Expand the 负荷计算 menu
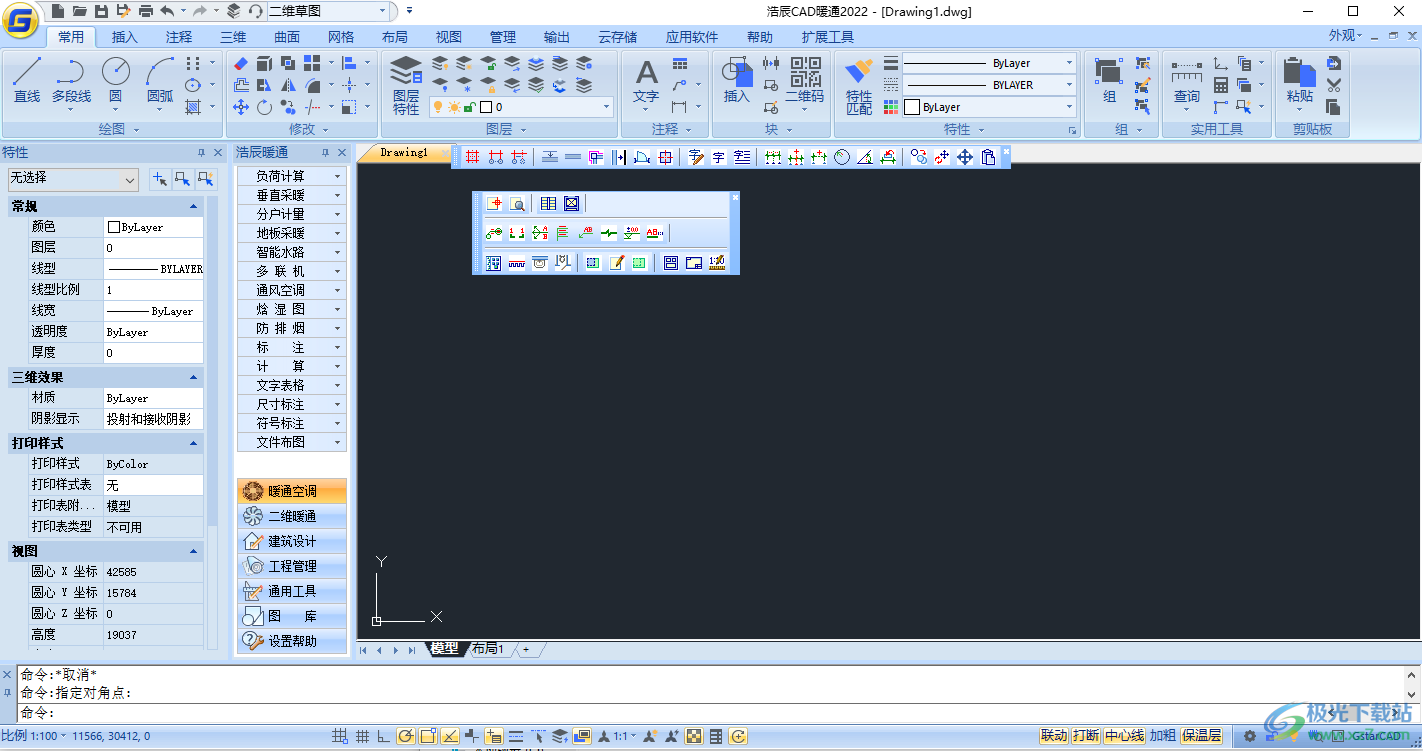 click(291, 176)
